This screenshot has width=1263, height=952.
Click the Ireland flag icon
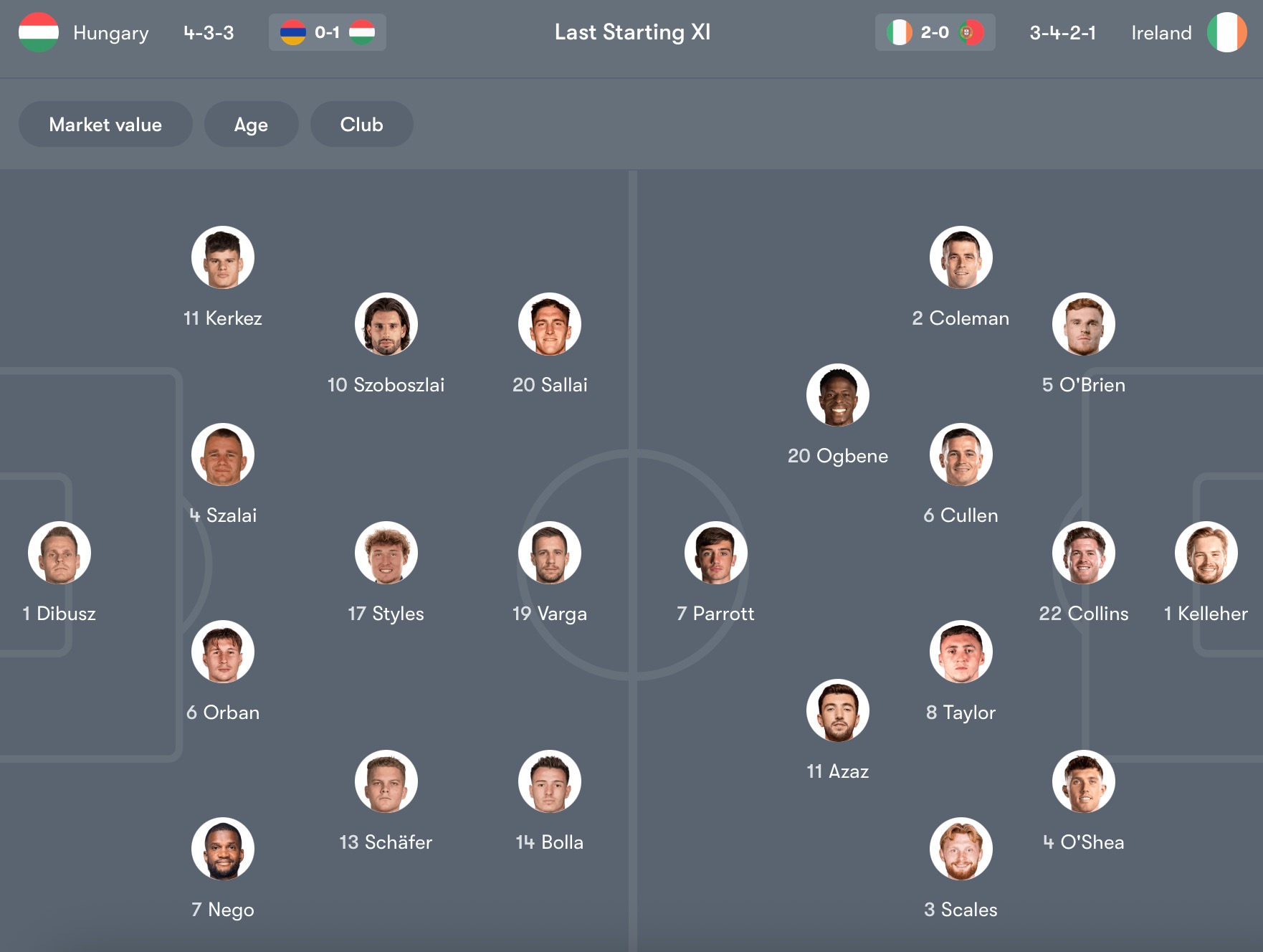[x=1227, y=32]
